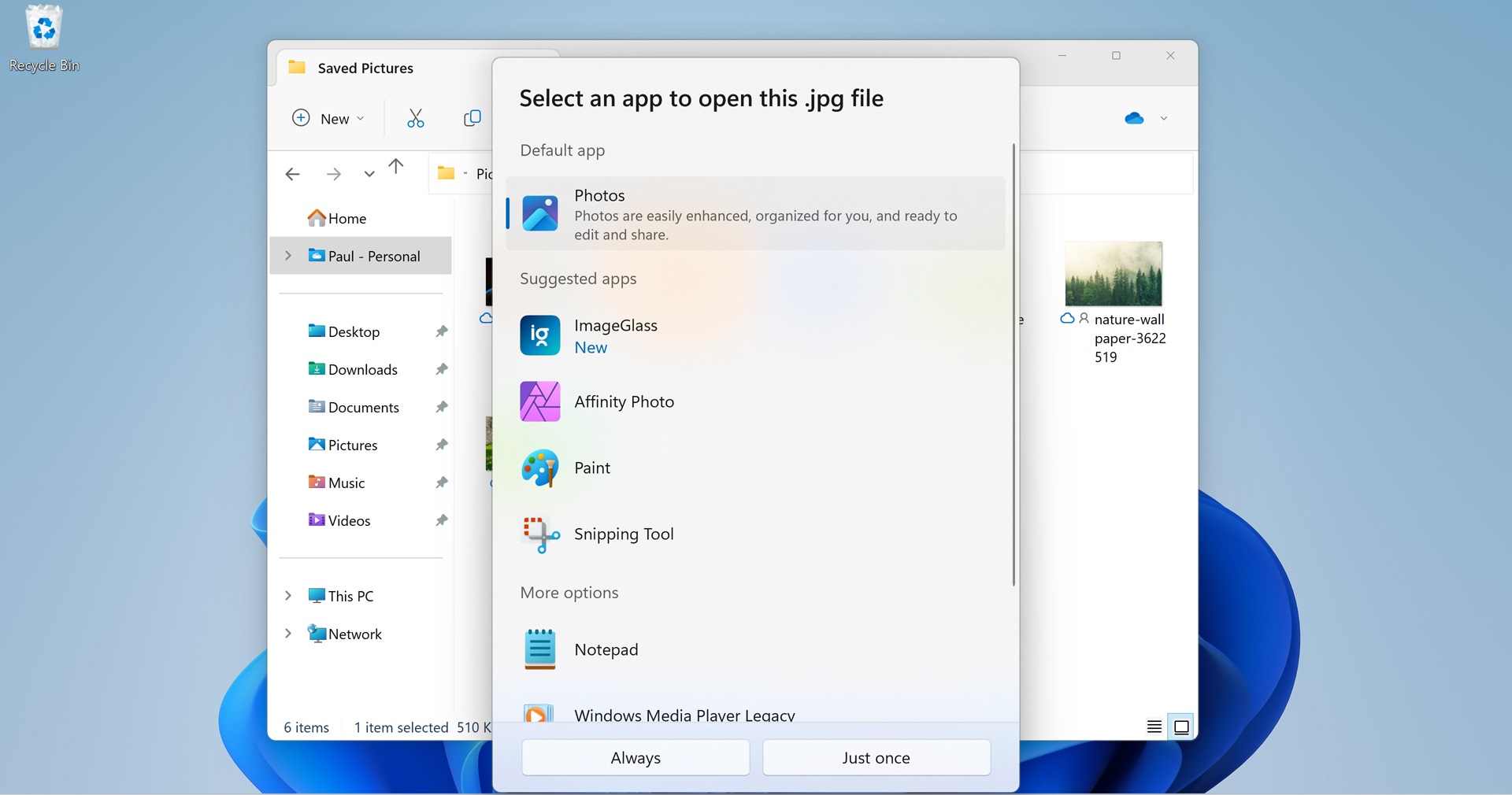Switch to the details list view

coord(1154,727)
